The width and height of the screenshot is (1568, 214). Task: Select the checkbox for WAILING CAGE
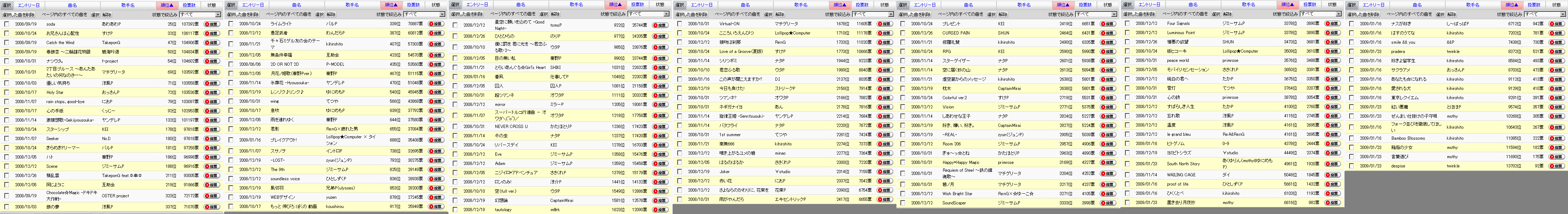click(x=1127, y=175)
